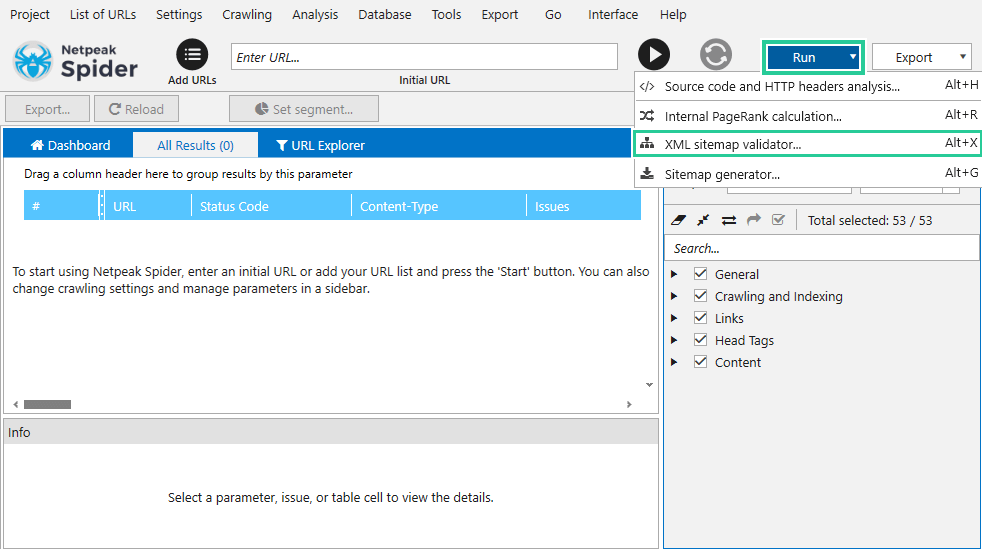Image resolution: width=982 pixels, height=549 pixels.
Task: Switch to the Dashboard tab
Action: (69, 145)
